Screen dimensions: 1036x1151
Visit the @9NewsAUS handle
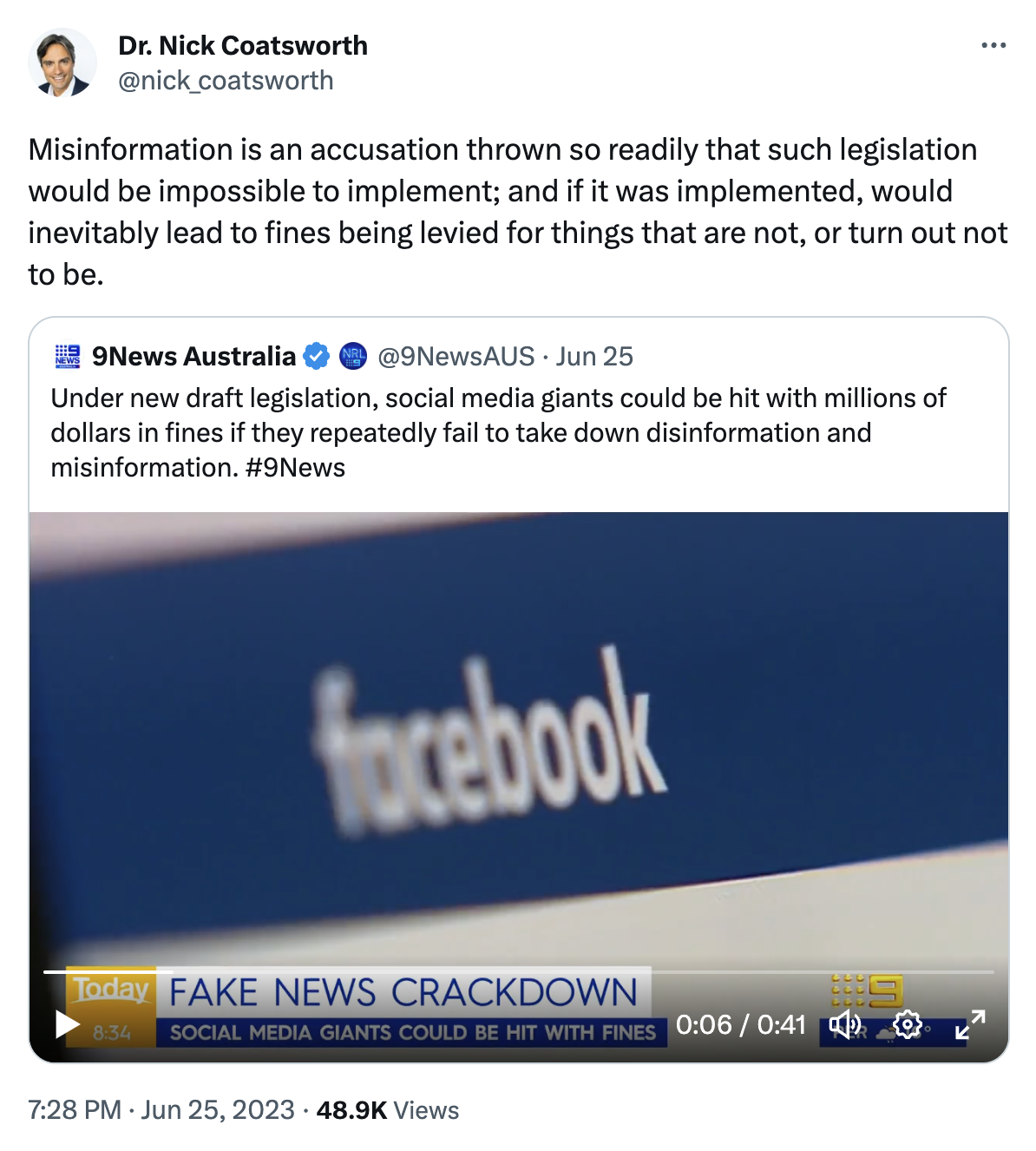[456, 356]
